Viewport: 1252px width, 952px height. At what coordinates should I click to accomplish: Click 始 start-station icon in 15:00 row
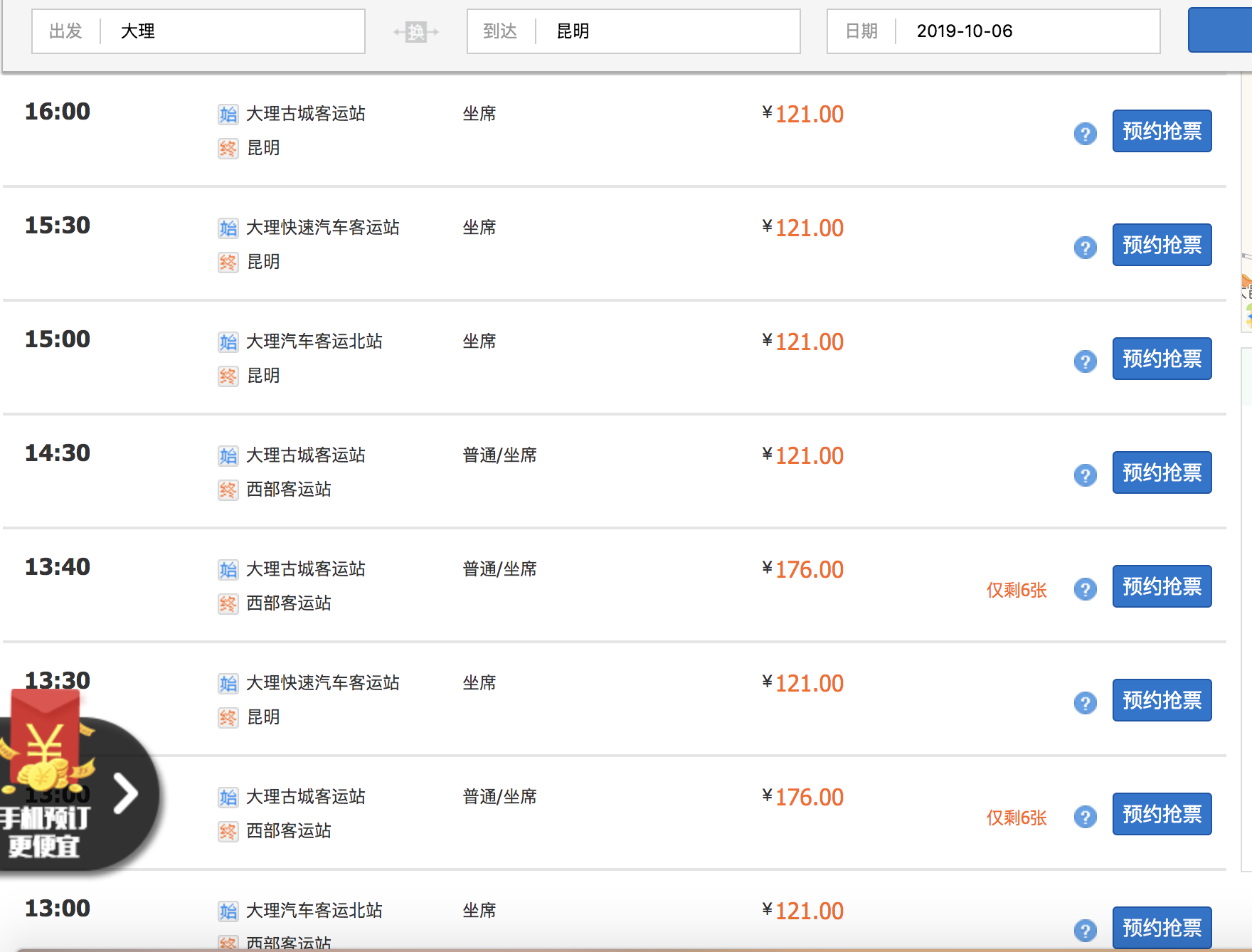click(228, 342)
